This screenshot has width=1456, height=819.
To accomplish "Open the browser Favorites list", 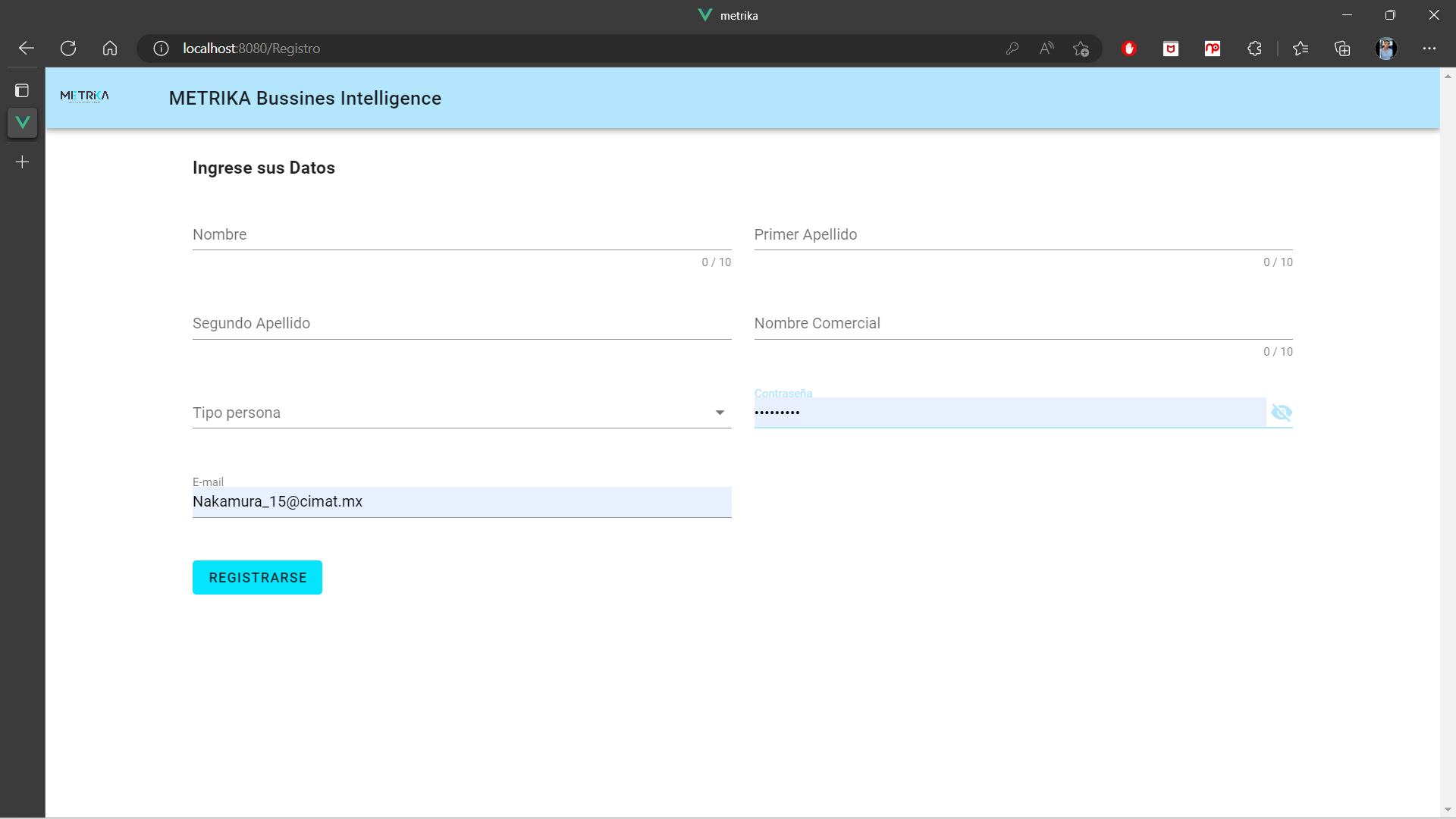I will coord(1301,48).
